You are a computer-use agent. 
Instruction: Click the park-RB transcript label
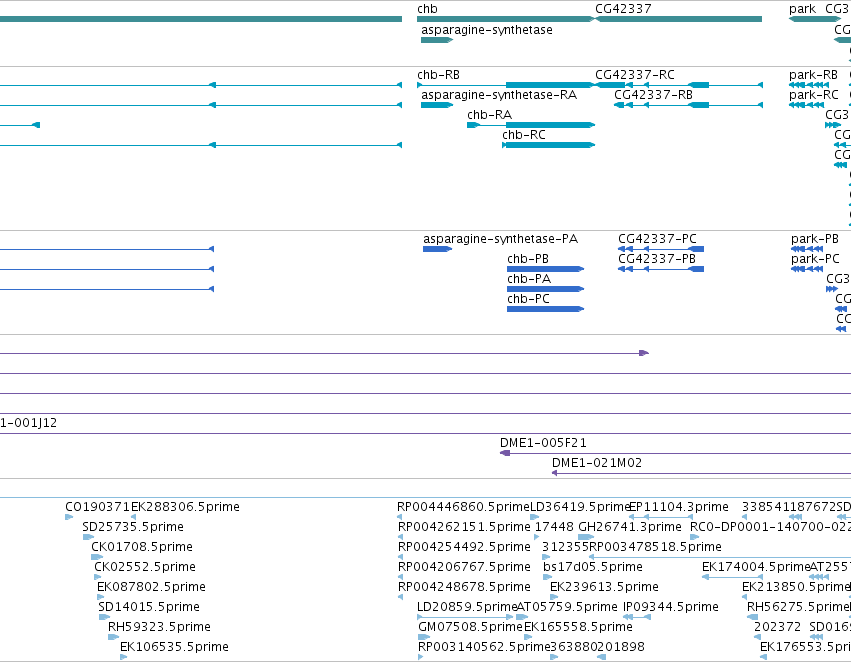coord(813,75)
